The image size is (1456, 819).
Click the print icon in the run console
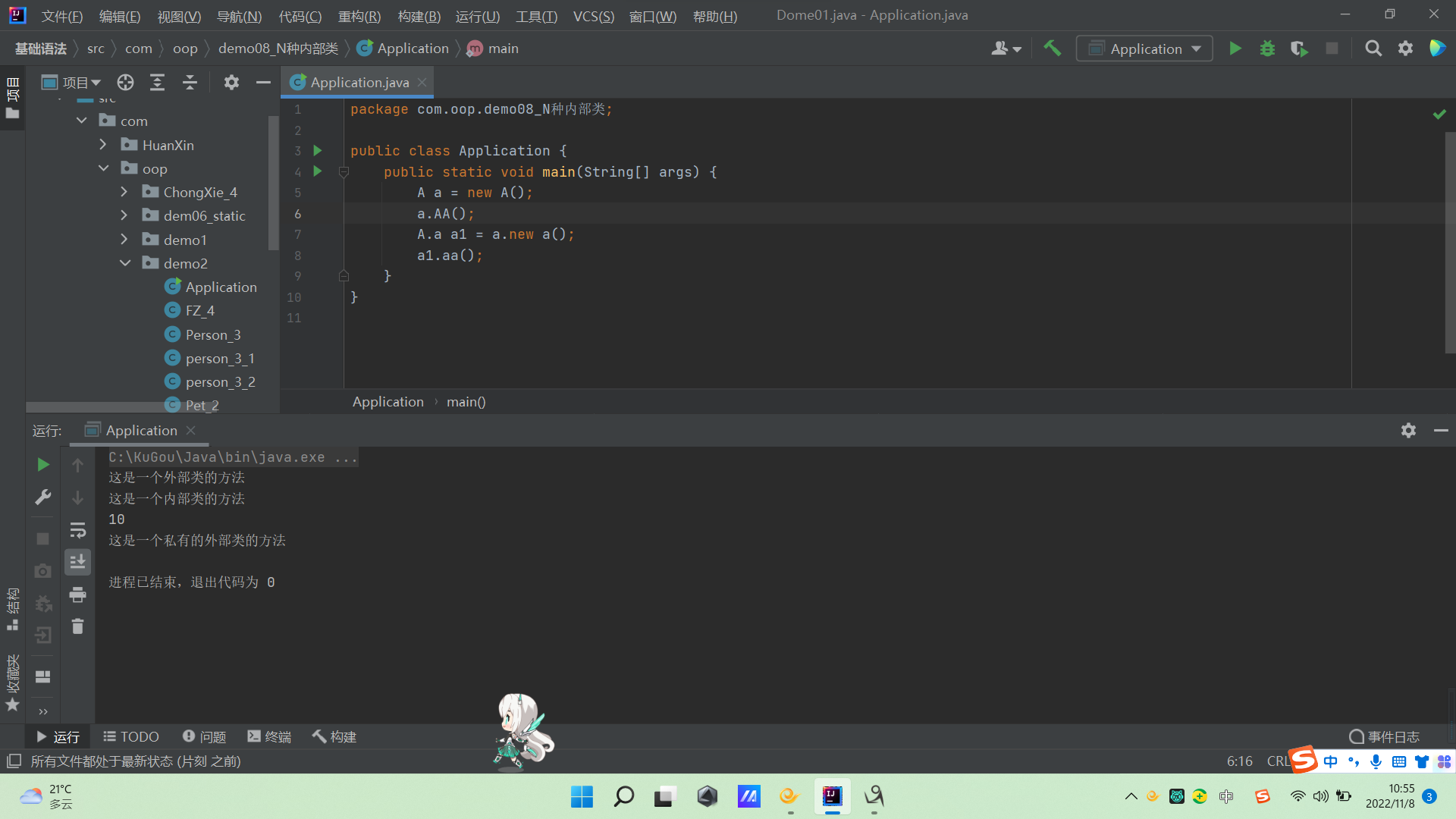click(x=77, y=595)
